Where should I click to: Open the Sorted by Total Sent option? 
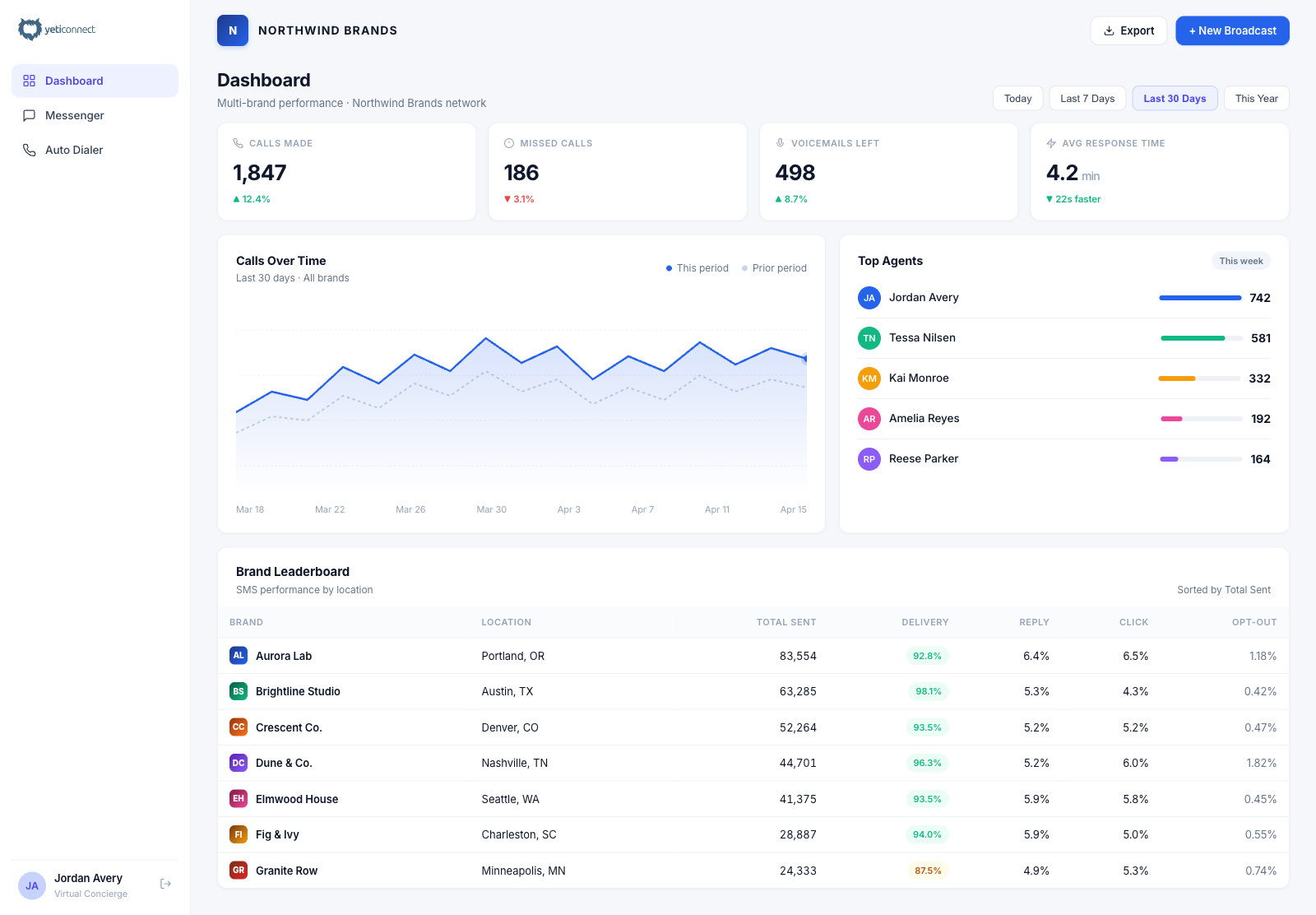1224,589
